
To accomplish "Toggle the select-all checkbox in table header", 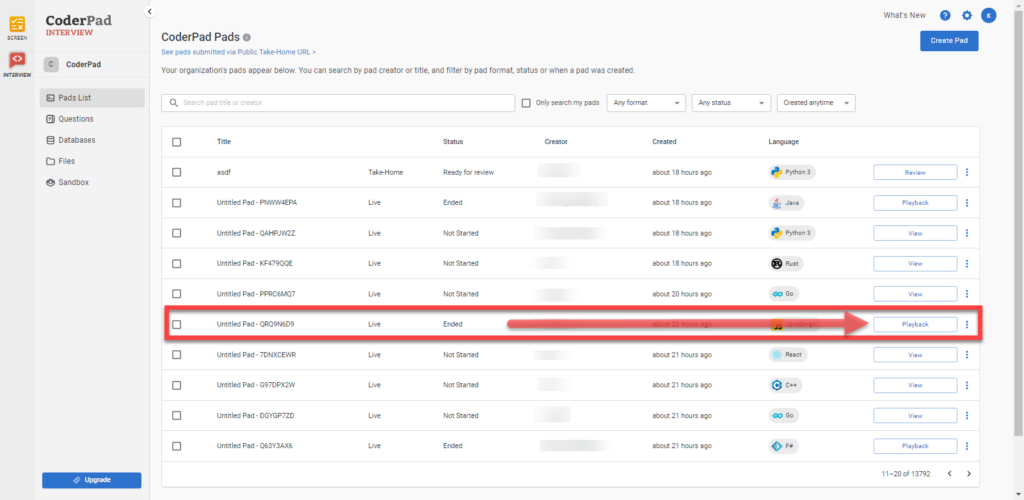I will click(x=176, y=142).
